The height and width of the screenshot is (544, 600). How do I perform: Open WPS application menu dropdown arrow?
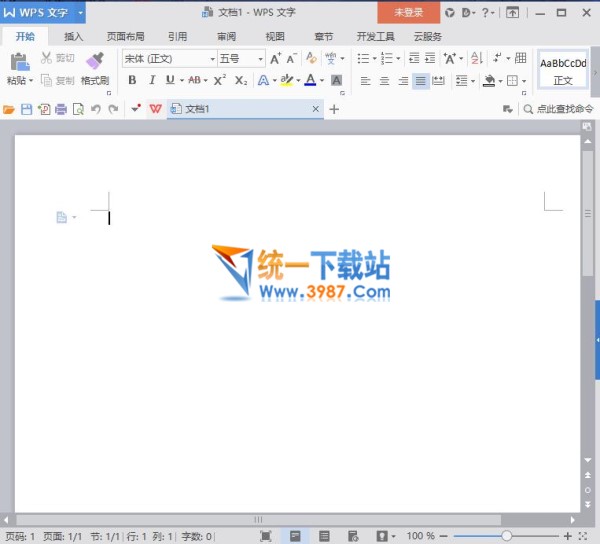pyautogui.click(x=80, y=13)
